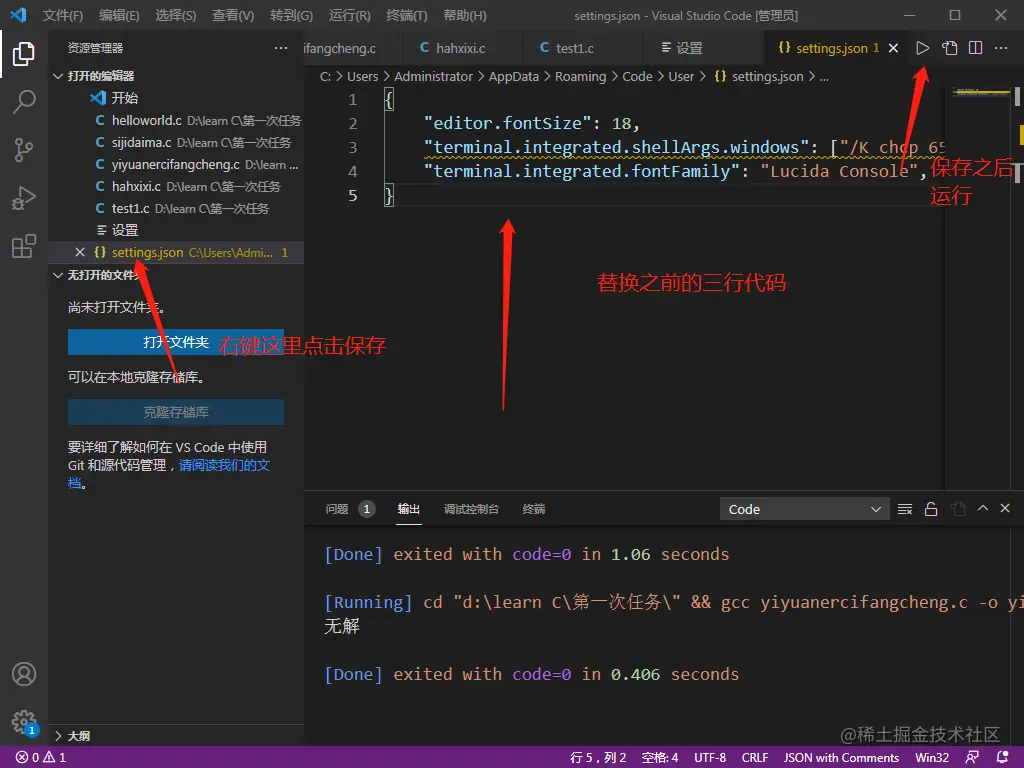This screenshot has width=1024, height=768.
Task: Clear the output panel
Action: click(x=904, y=509)
